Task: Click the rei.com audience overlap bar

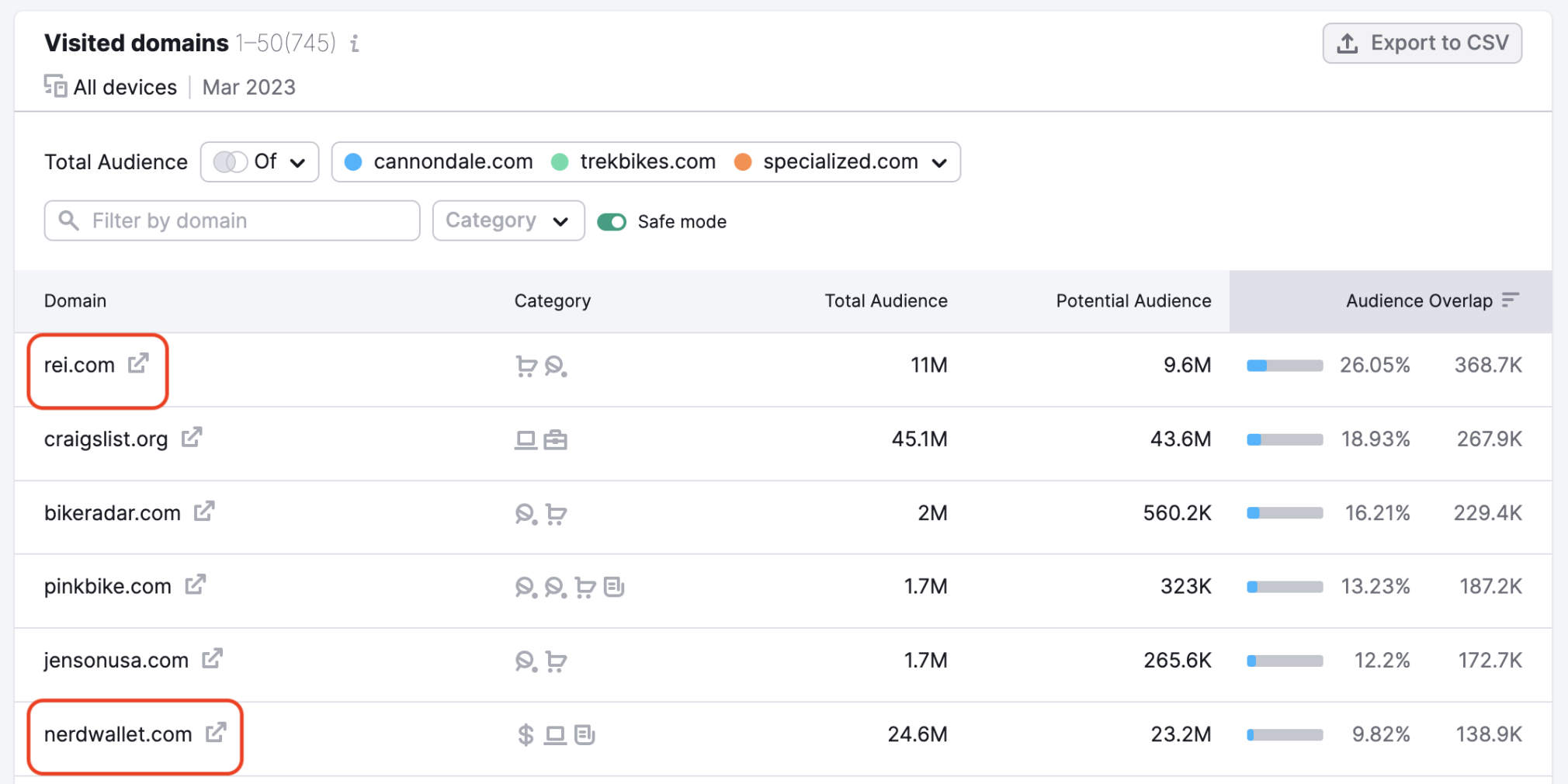Action: tap(1285, 366)
